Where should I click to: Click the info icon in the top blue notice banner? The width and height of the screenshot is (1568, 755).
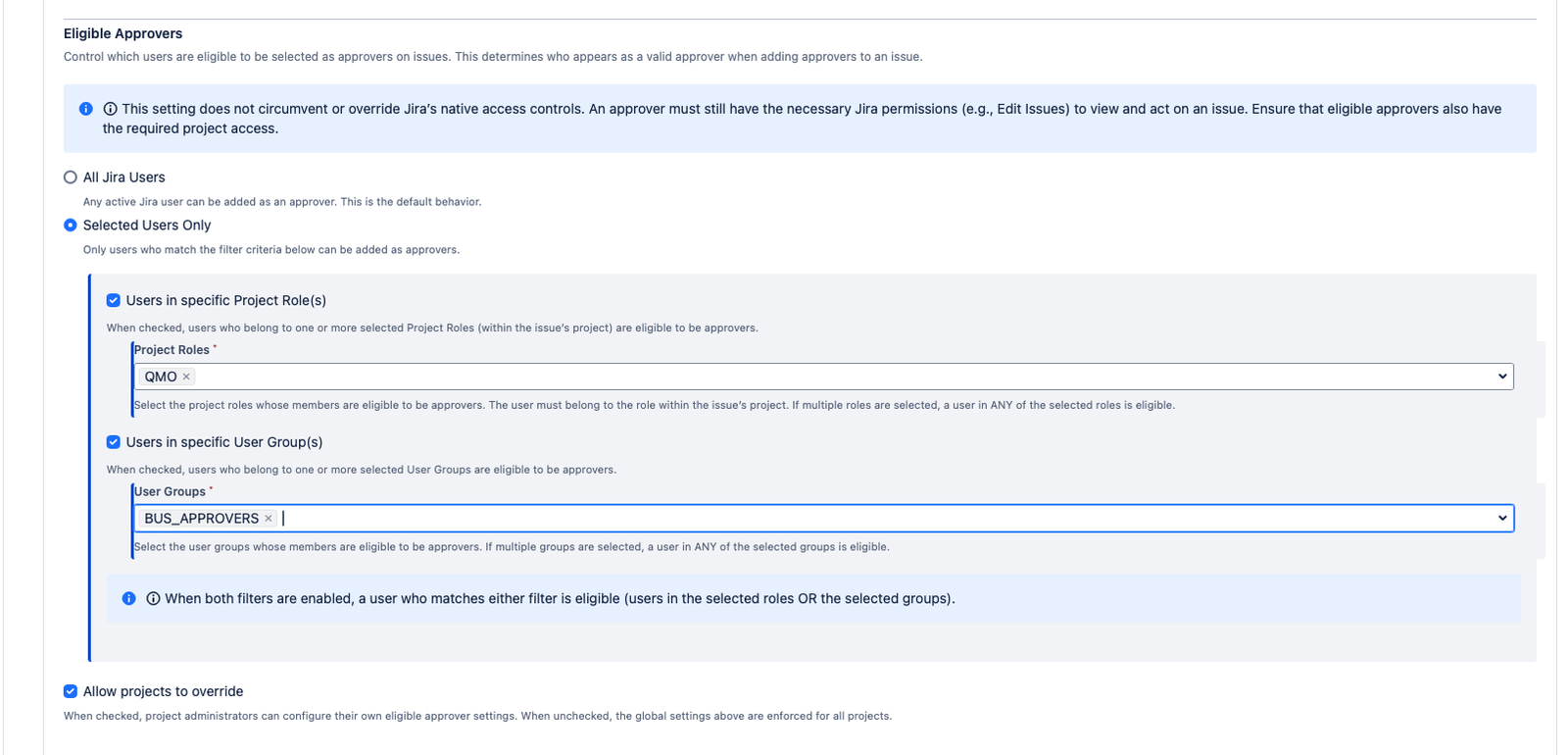pos(110,108)
